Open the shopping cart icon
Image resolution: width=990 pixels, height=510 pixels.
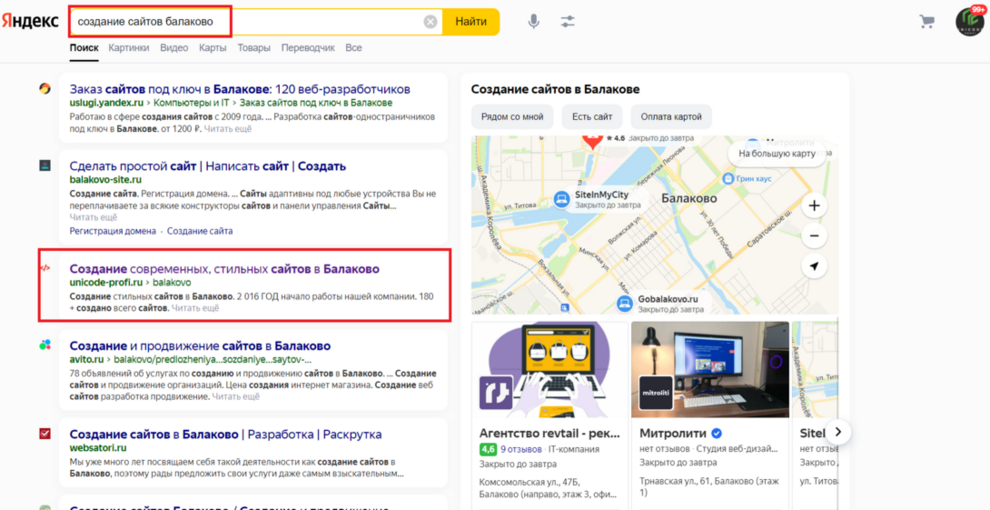pos(927,22)
